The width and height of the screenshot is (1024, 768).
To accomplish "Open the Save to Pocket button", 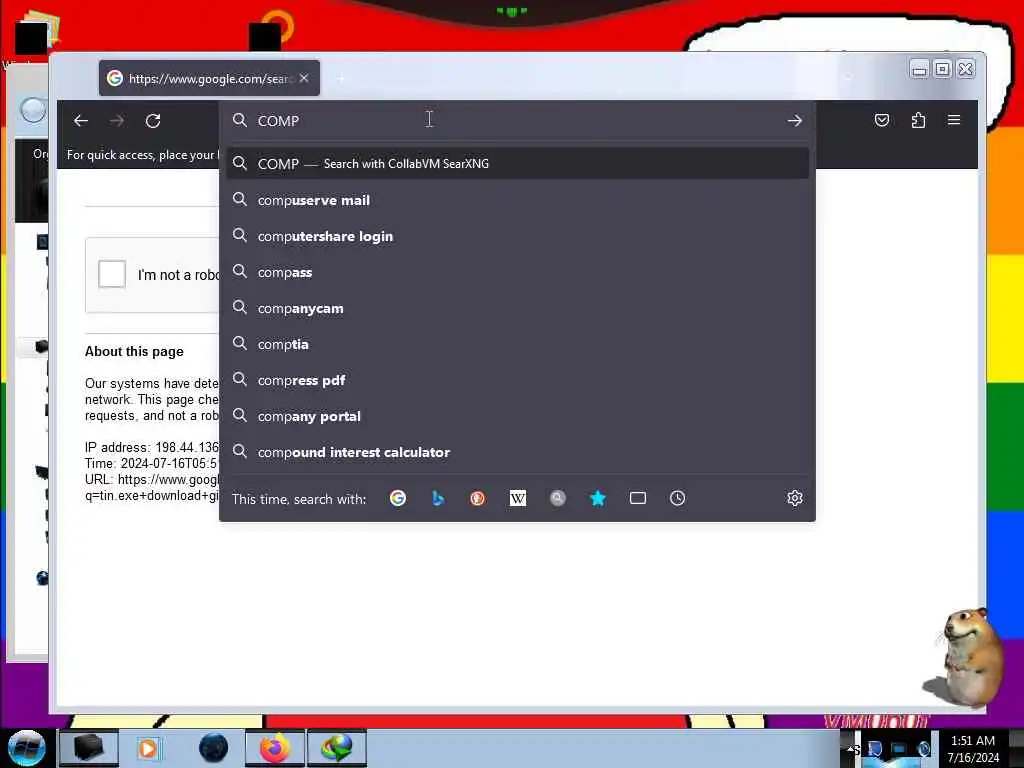I will pyautogui.click(x=882, y=120).
